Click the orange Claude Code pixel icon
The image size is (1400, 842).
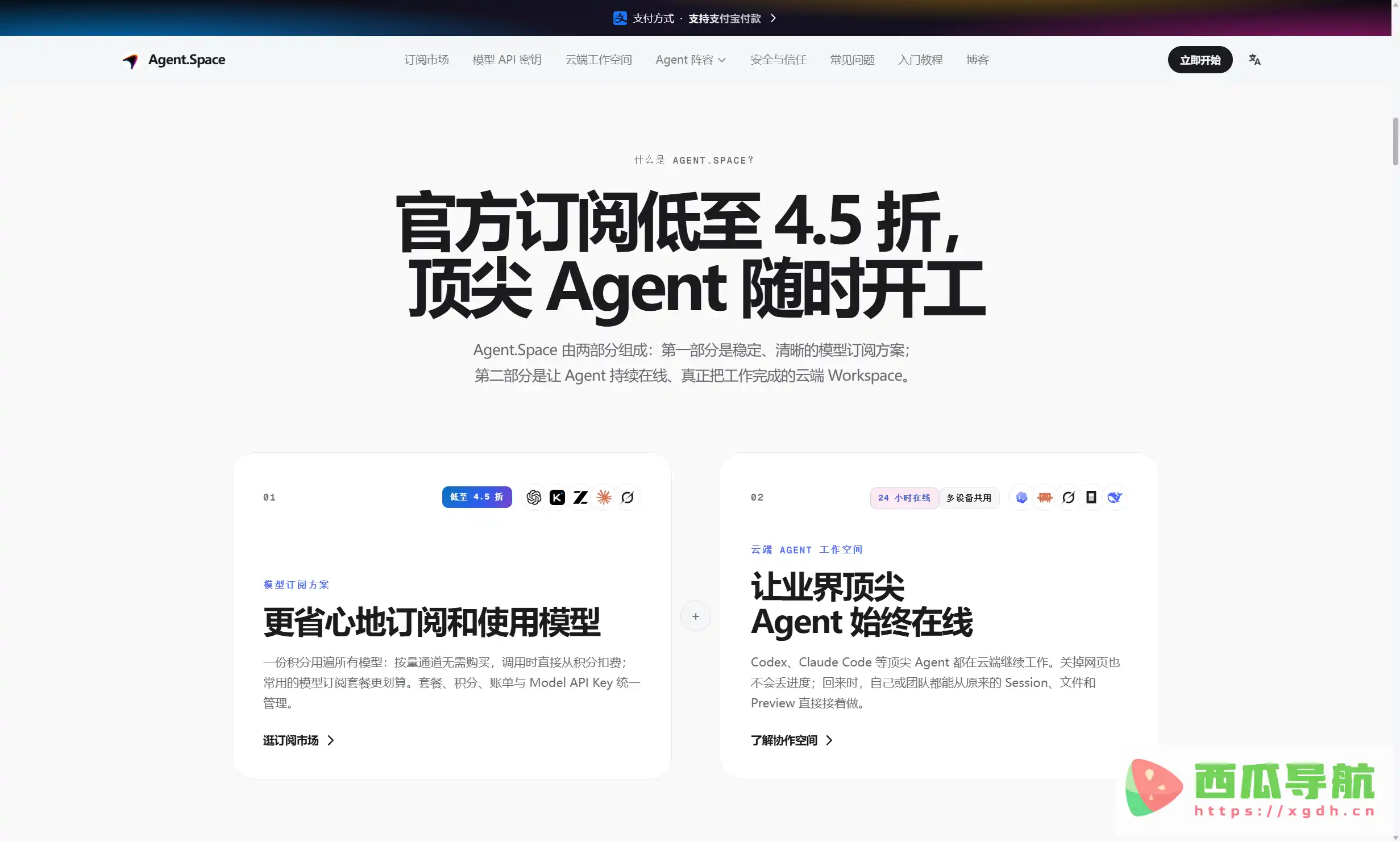(1045, 498)
